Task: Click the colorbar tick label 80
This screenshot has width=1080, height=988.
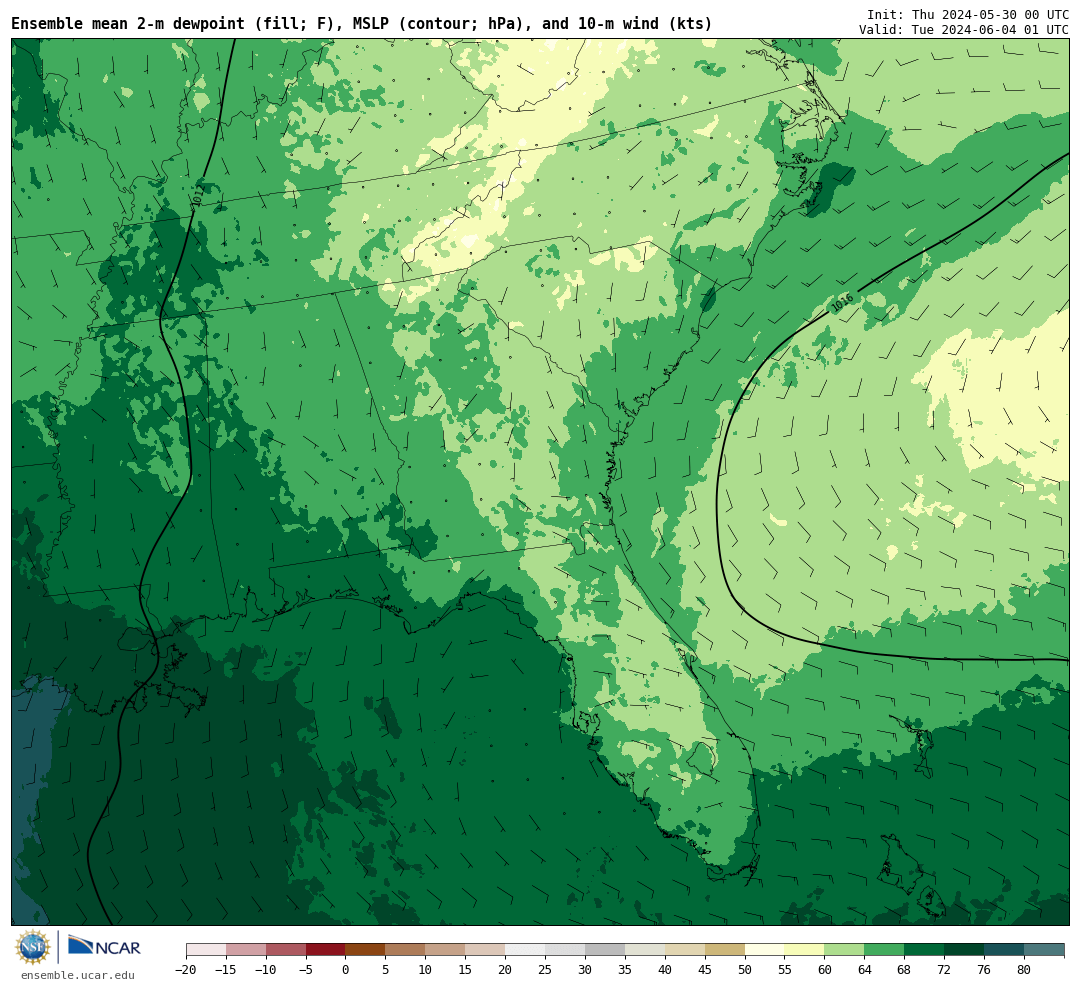Action: (x=1024, y=970)
